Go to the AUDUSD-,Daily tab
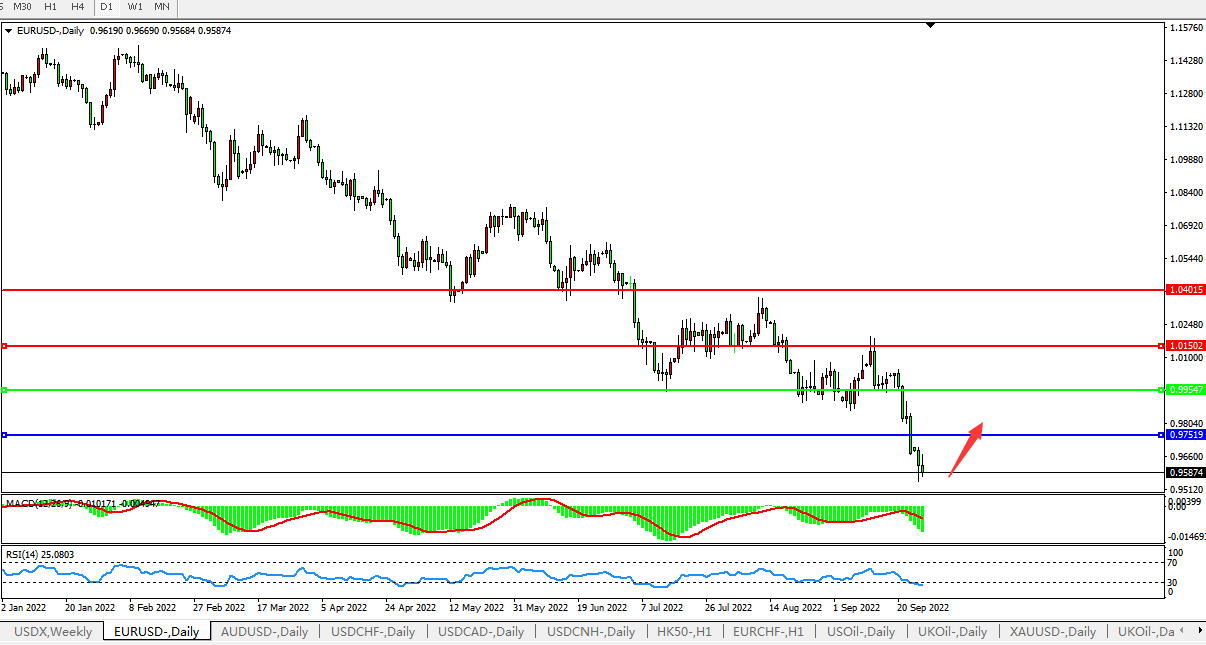The image size is (1206, 645). 264,632
